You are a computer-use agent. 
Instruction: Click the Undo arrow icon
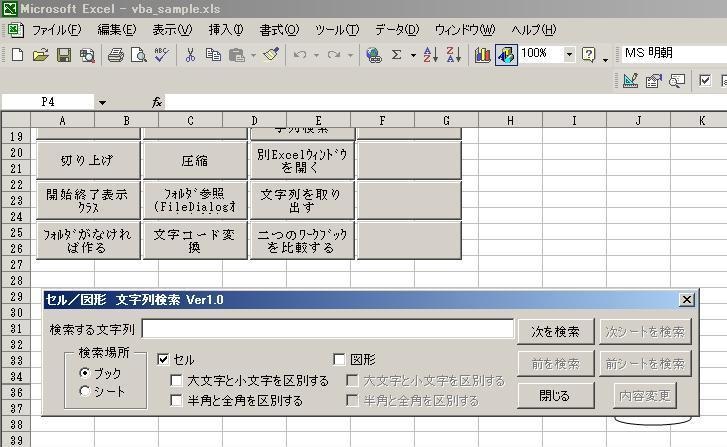[x=300, y=55]
